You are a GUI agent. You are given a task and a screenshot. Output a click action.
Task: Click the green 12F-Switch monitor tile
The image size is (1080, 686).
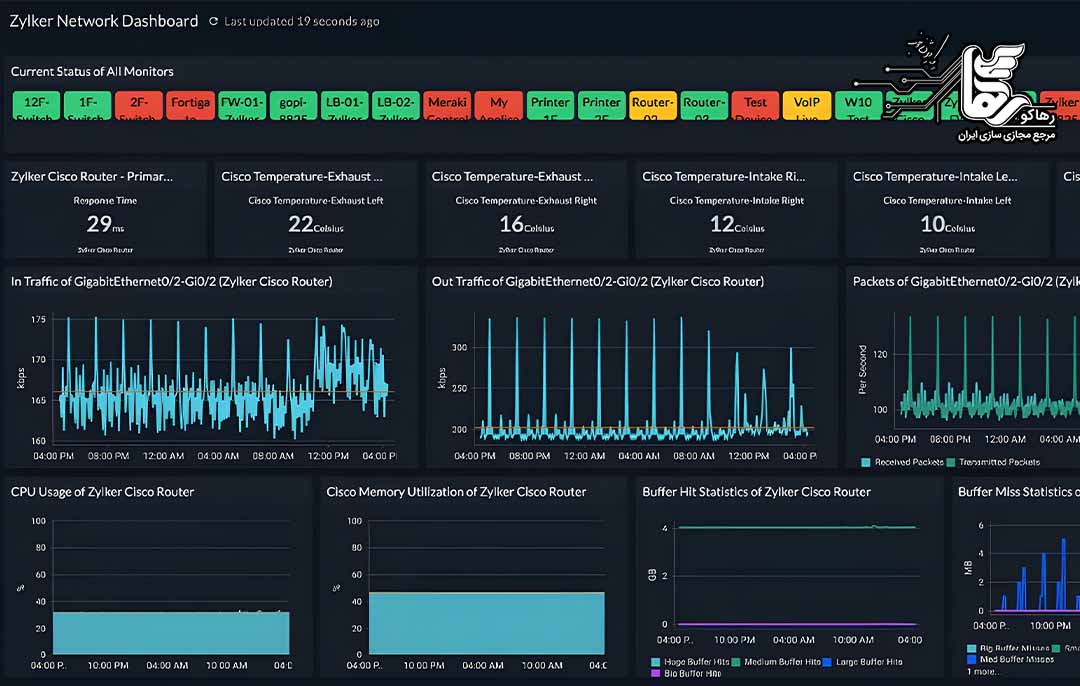tap(36, 105)
